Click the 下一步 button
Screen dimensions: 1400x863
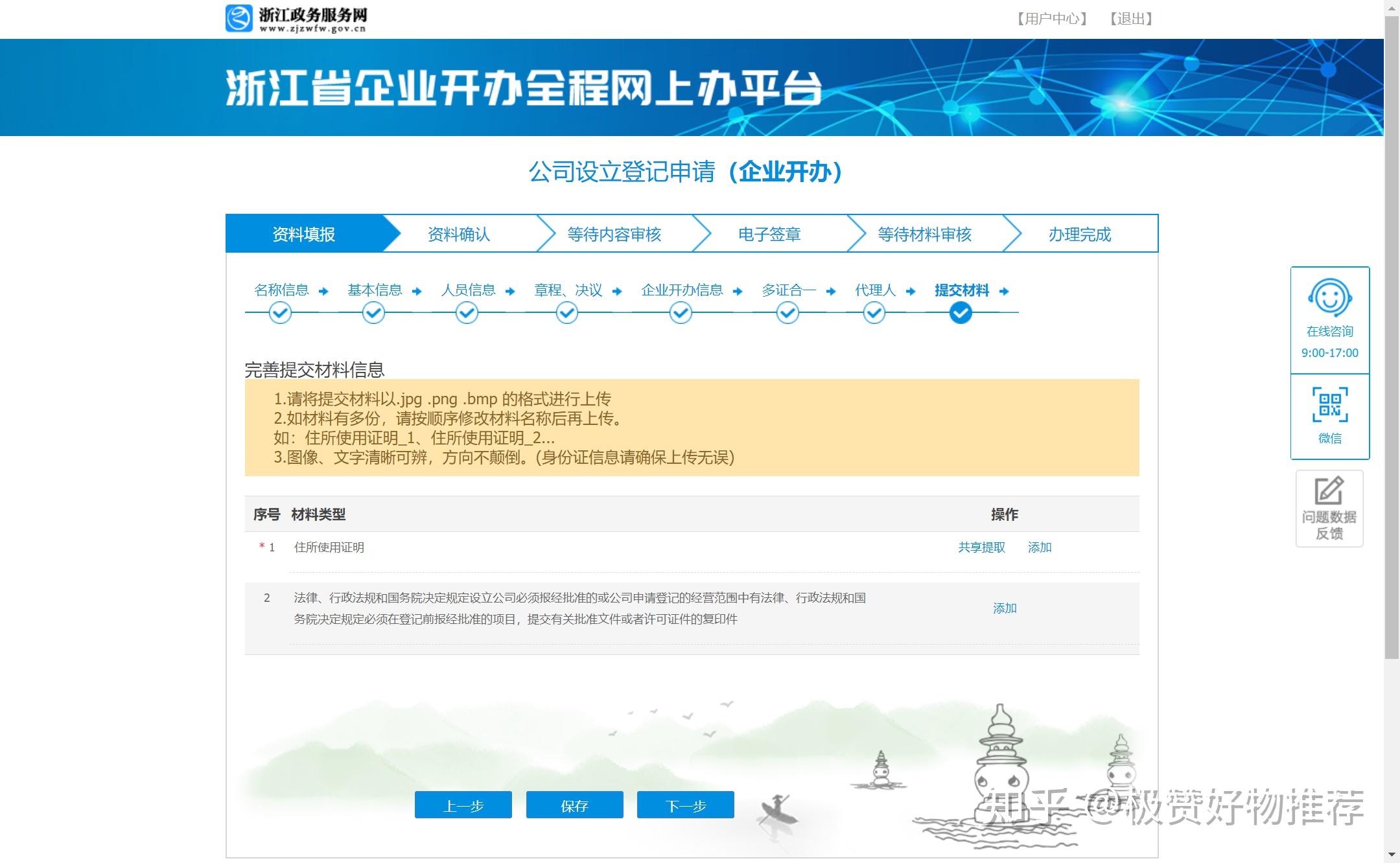pyautogui.click(x=686, y=805)
